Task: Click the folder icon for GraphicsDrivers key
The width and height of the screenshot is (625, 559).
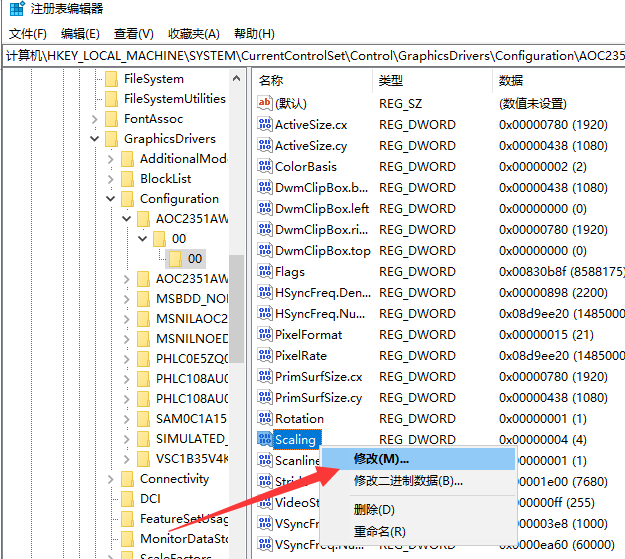Action: [x=112, y=139]
